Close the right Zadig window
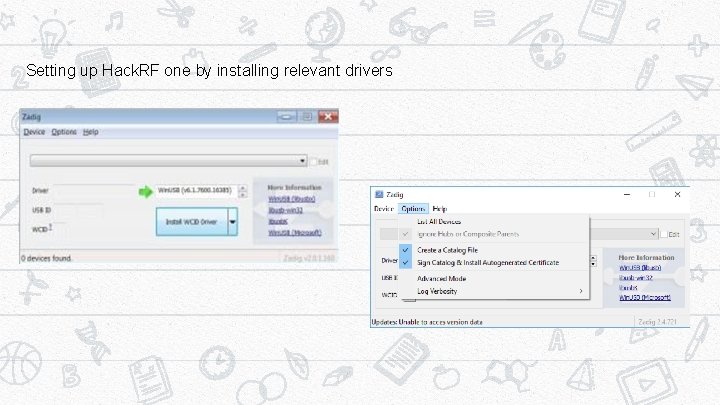Screen dimensions: 720x405 677,195
